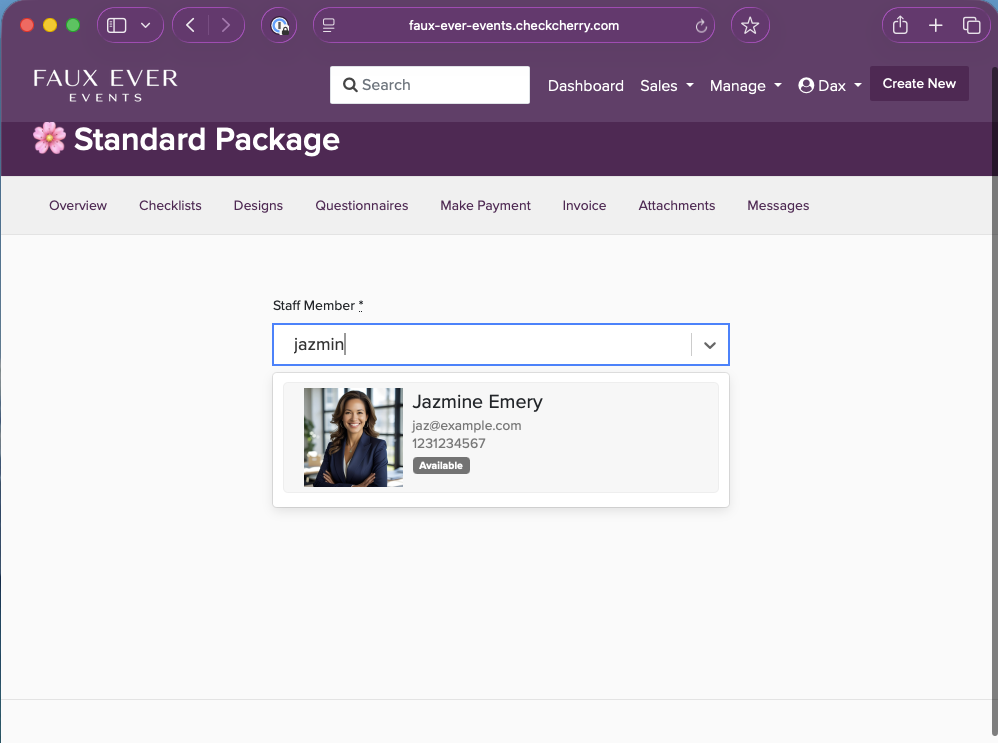Click the user account icon next to Dax

click(805, 86)
